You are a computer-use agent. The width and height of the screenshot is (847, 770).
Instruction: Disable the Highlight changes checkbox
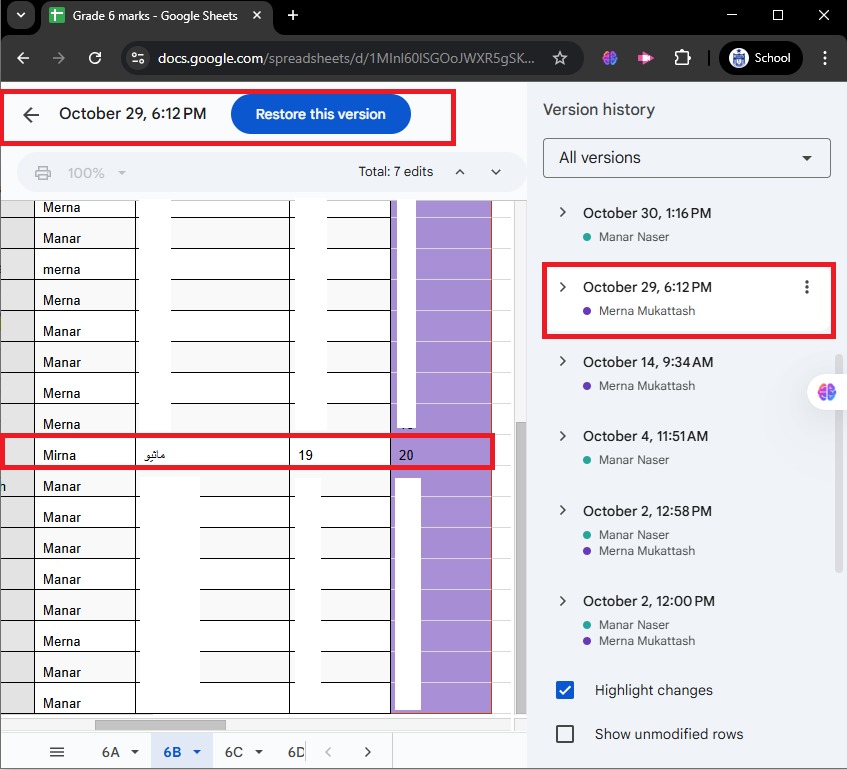tap(565, 690)
